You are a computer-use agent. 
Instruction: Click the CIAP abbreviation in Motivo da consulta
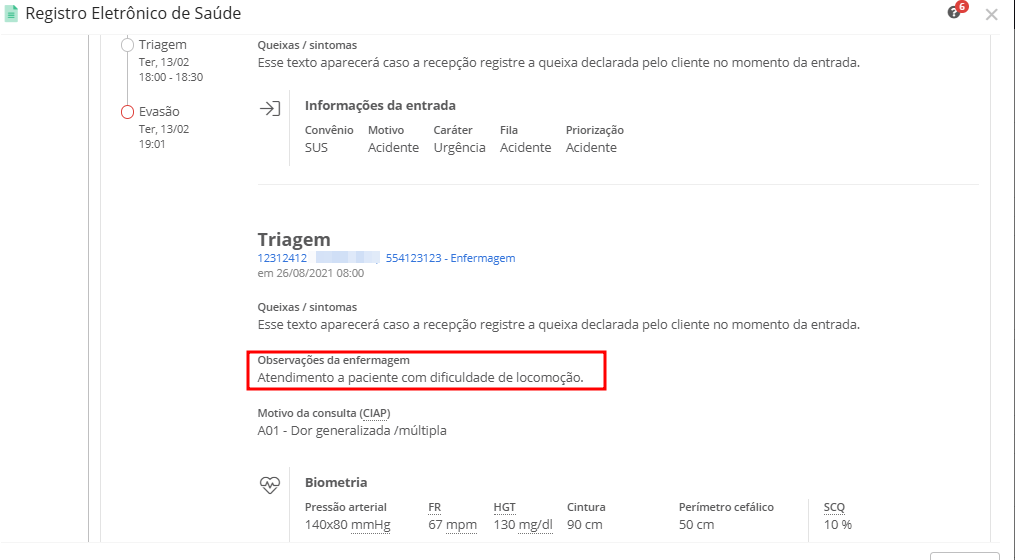[x=375, y=413]
